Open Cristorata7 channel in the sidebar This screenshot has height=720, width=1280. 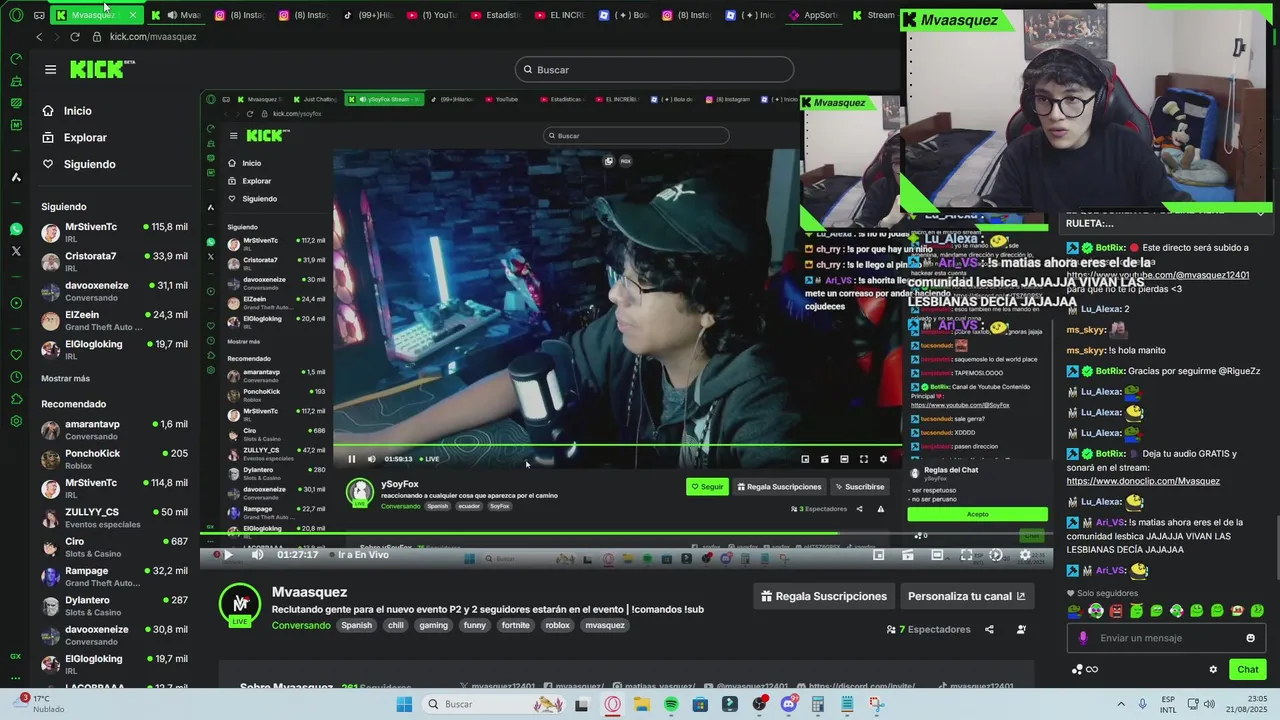pyautogui.click(x=114, y=261)
